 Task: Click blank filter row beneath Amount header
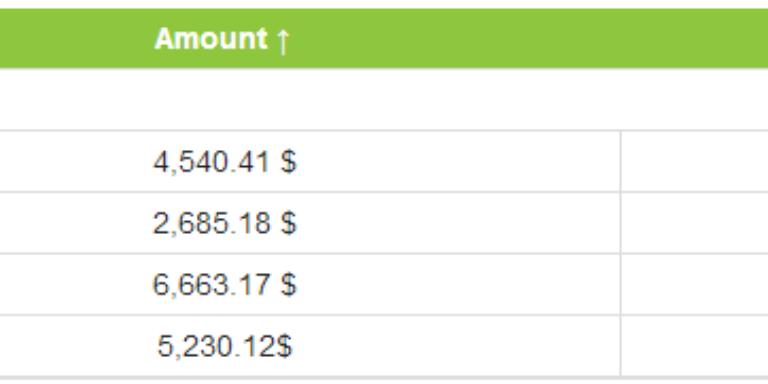384,99
